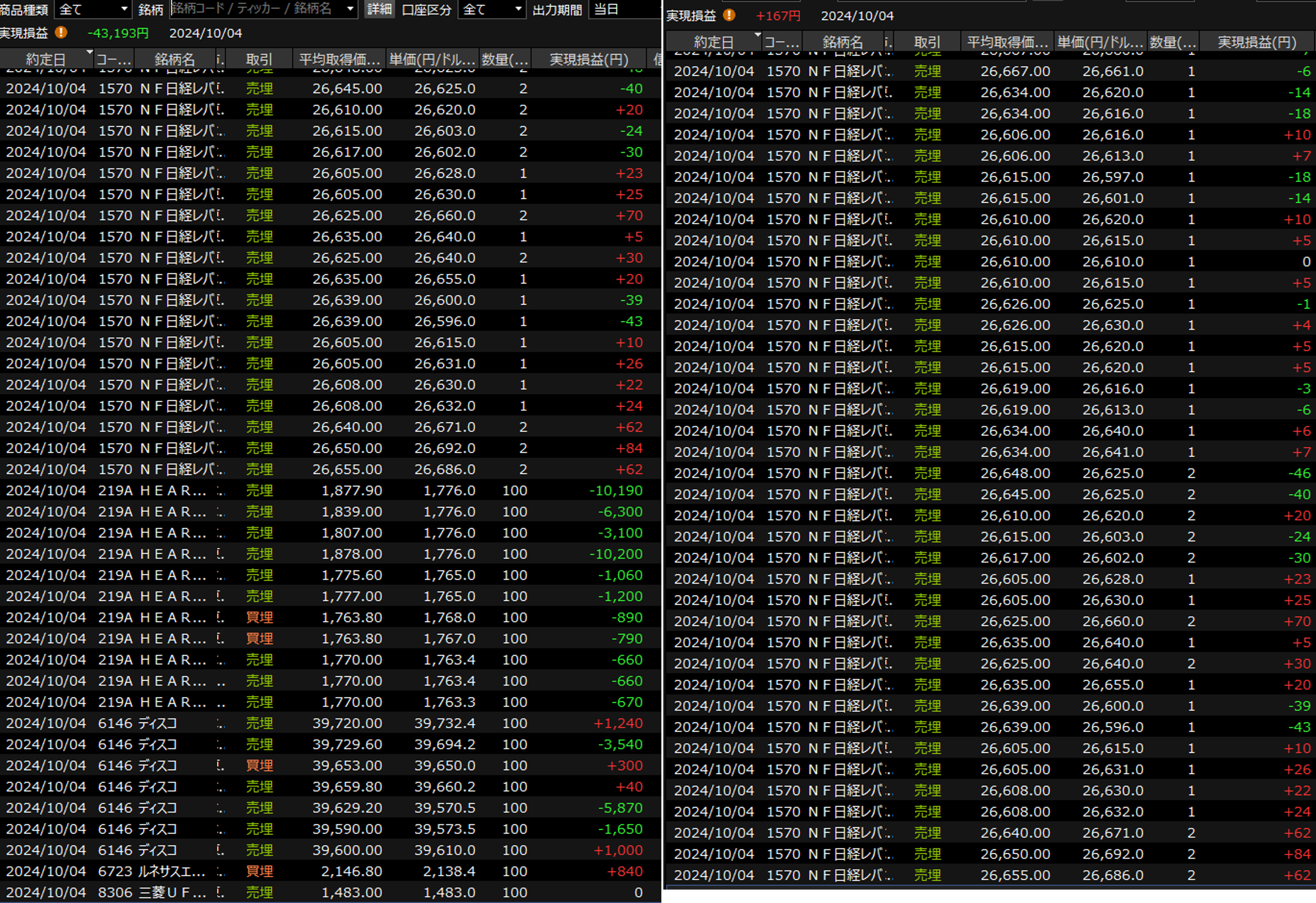Click 26,597.0 in the right window
1316x903 pixels.
coord(1113,177)
